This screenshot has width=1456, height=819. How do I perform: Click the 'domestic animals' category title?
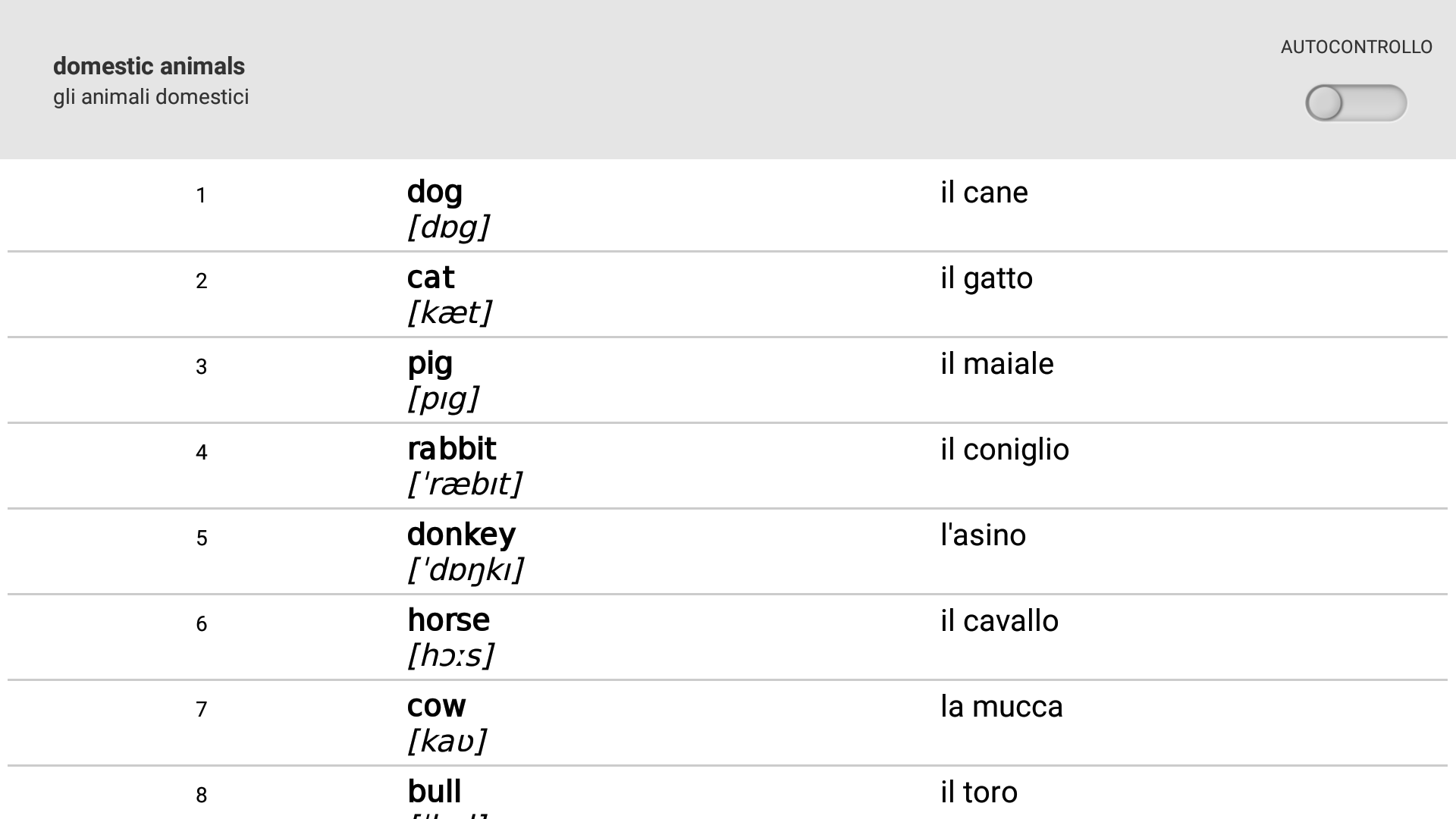(149, 67)
